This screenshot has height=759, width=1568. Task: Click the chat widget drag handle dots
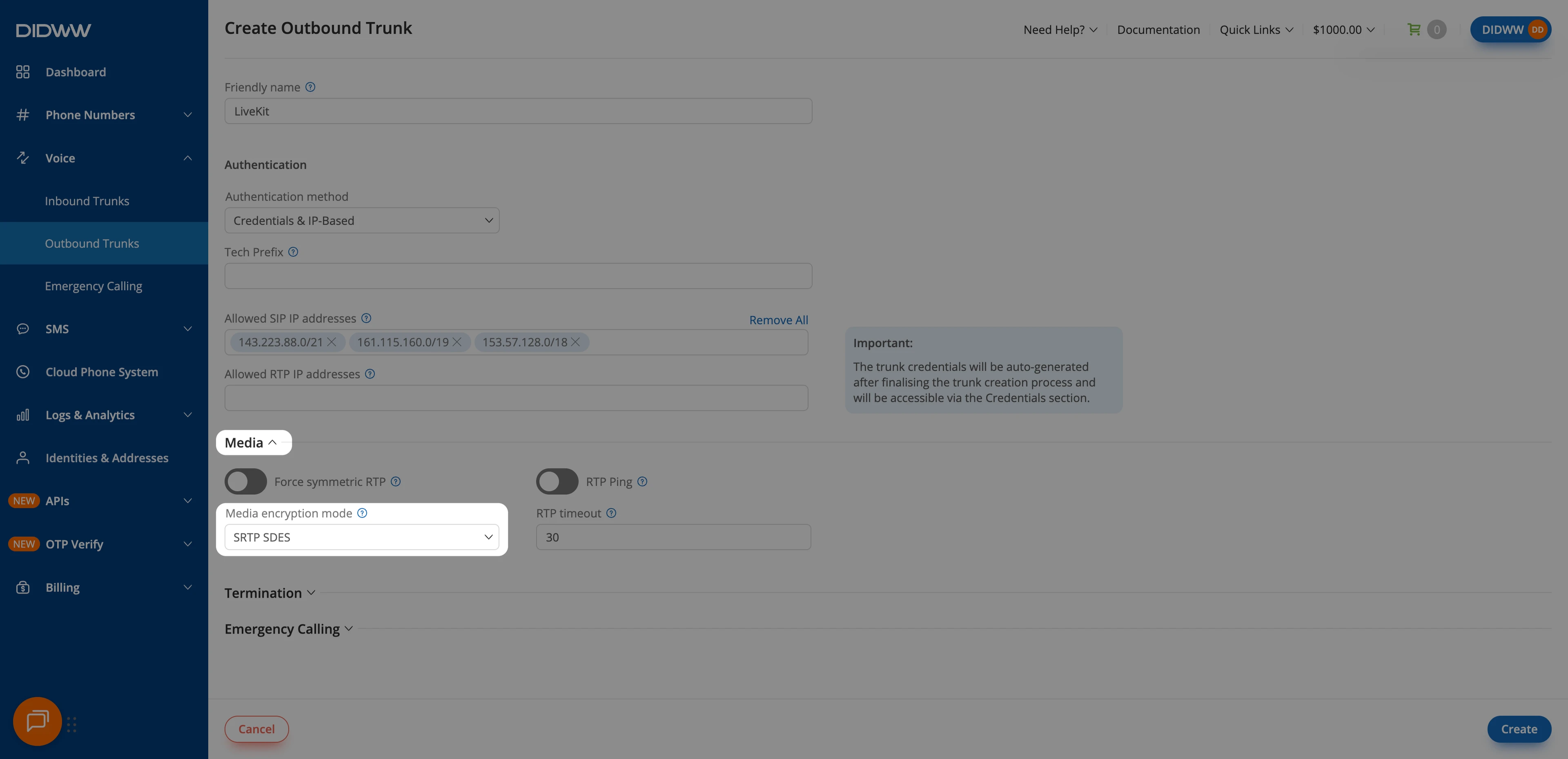click(72, 724)
